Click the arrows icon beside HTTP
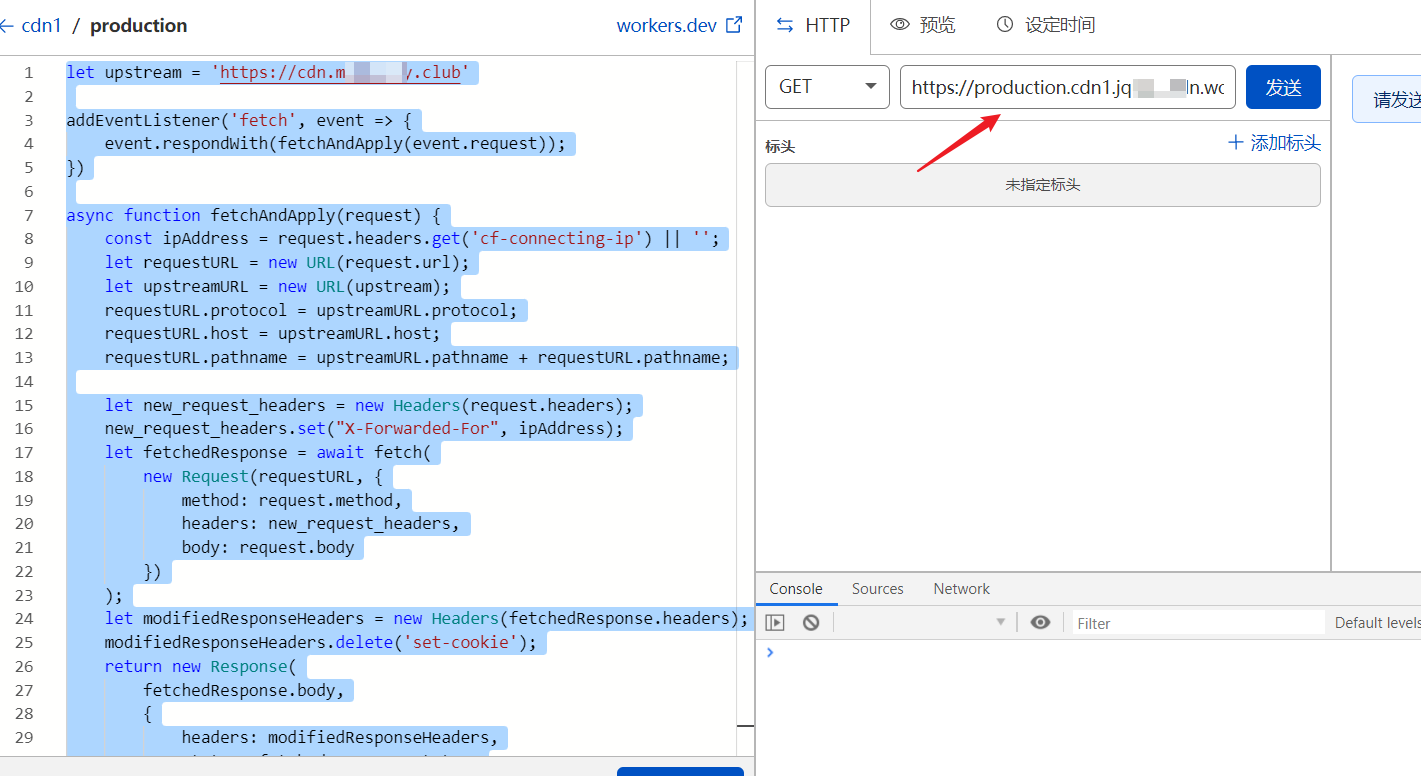 point(784,24)
